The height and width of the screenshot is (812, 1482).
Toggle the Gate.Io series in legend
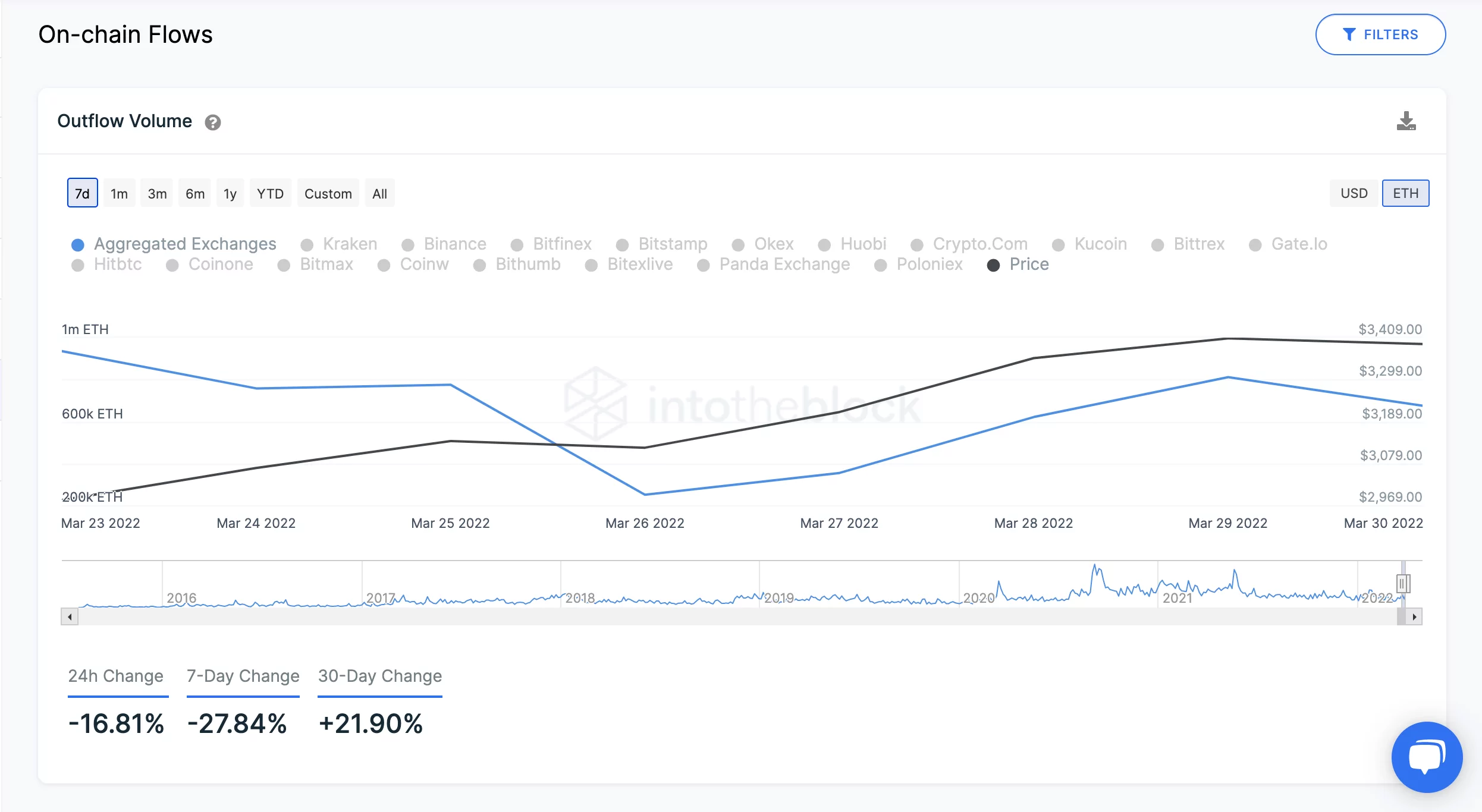(x=1288, y=244)
